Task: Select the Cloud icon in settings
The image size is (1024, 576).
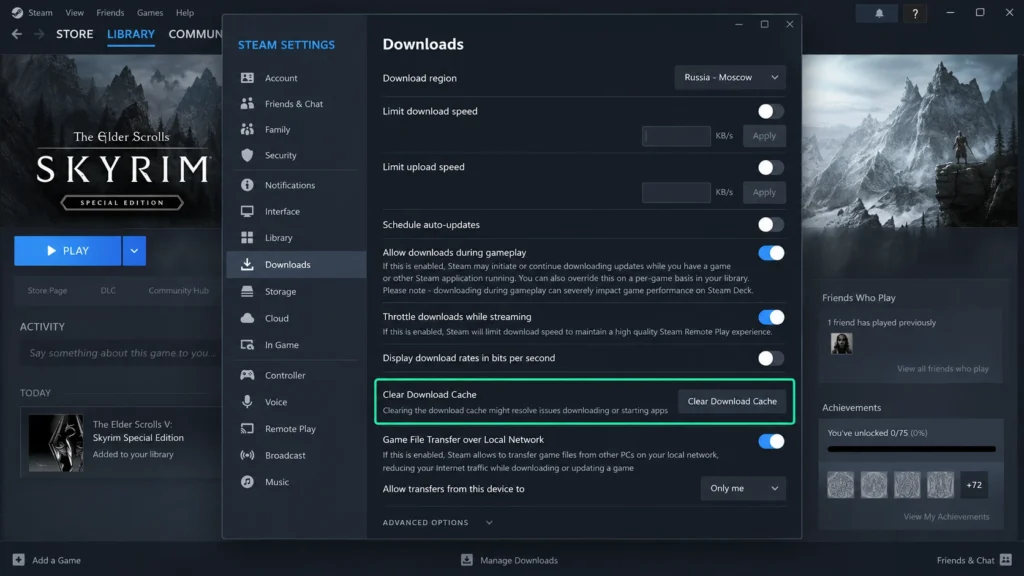Action: coord(247,318)
